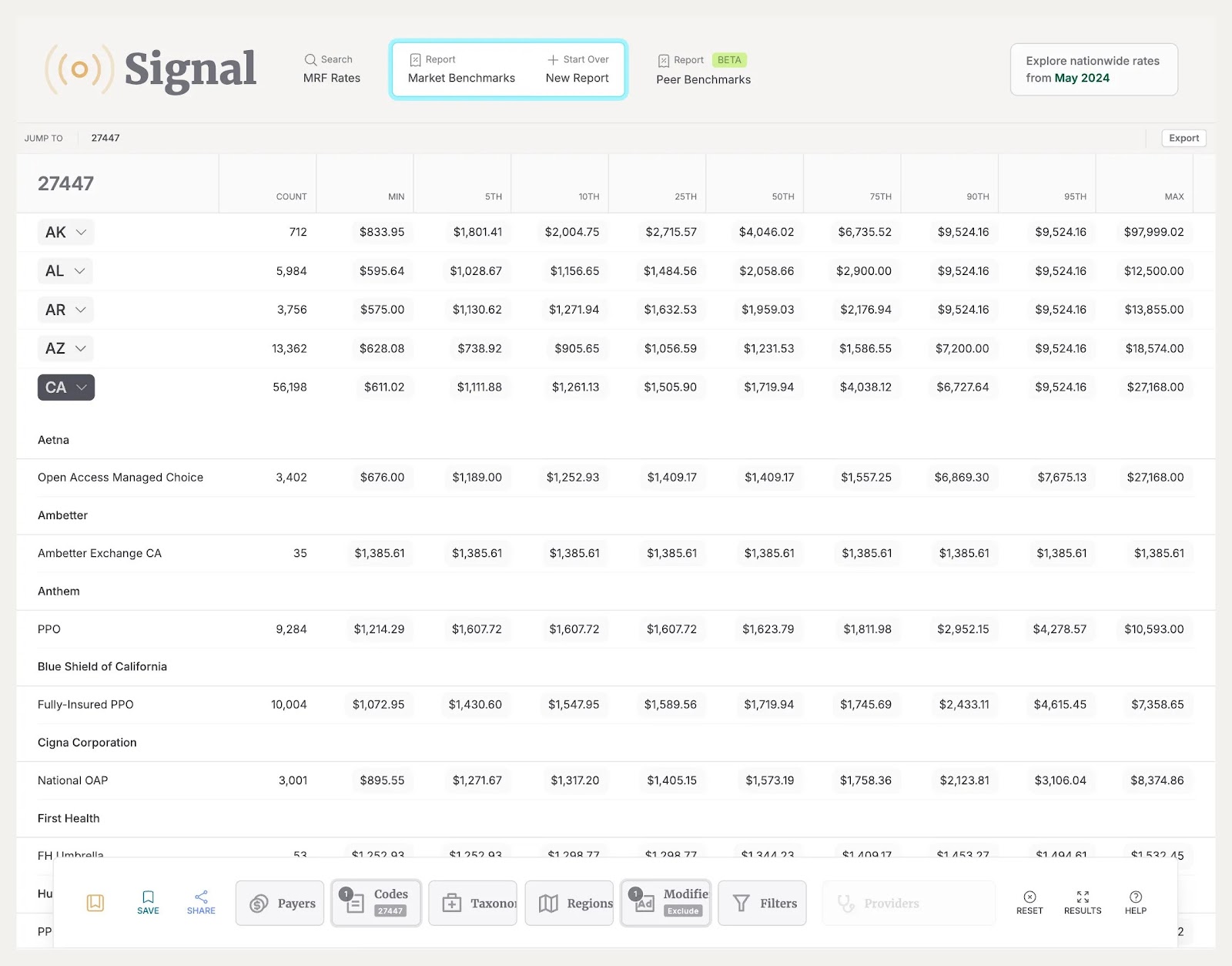Expand the AL state dropdown

[65, 271]
